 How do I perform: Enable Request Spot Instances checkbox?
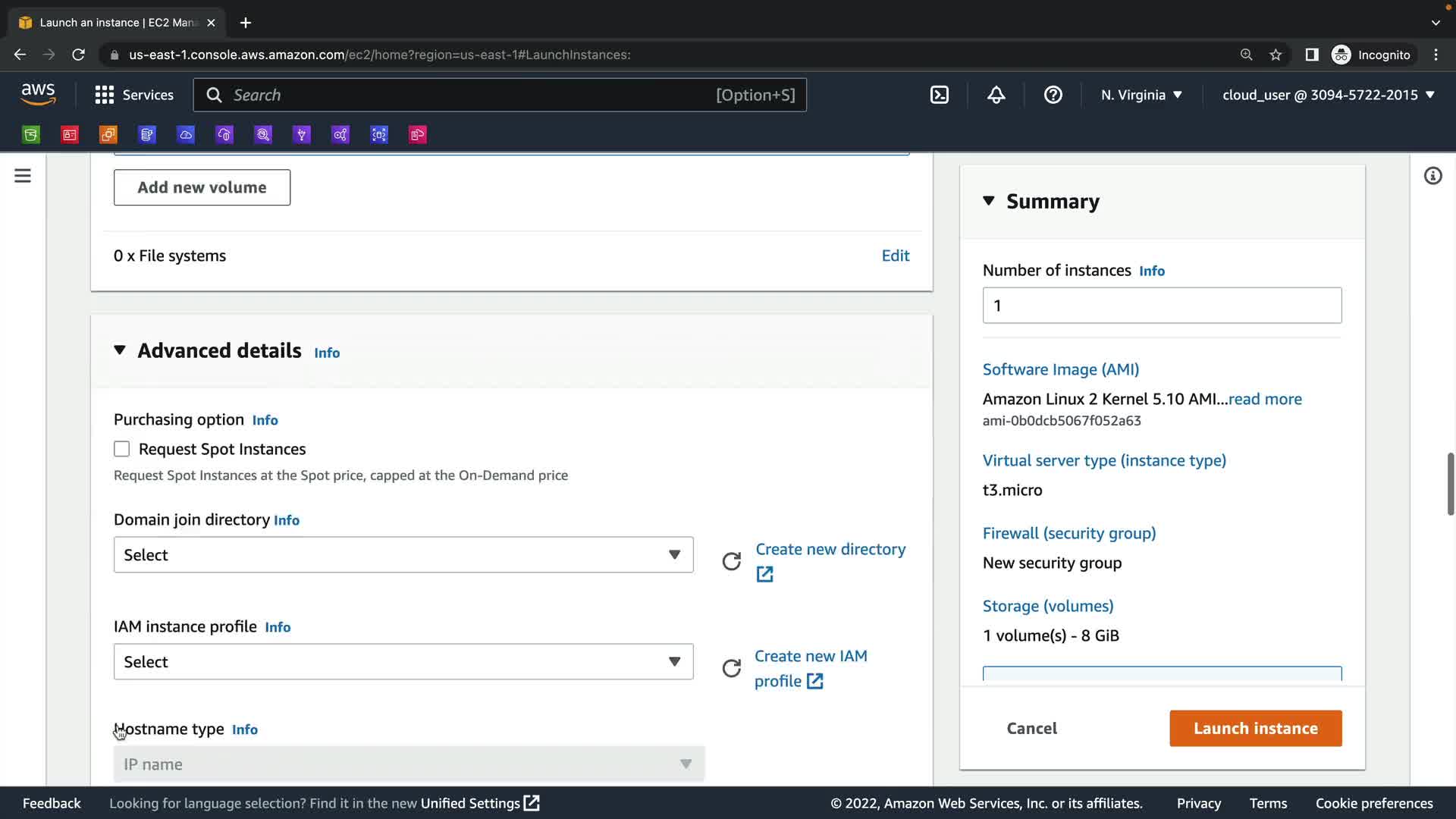pyautogui.click(x=122, y=449)
